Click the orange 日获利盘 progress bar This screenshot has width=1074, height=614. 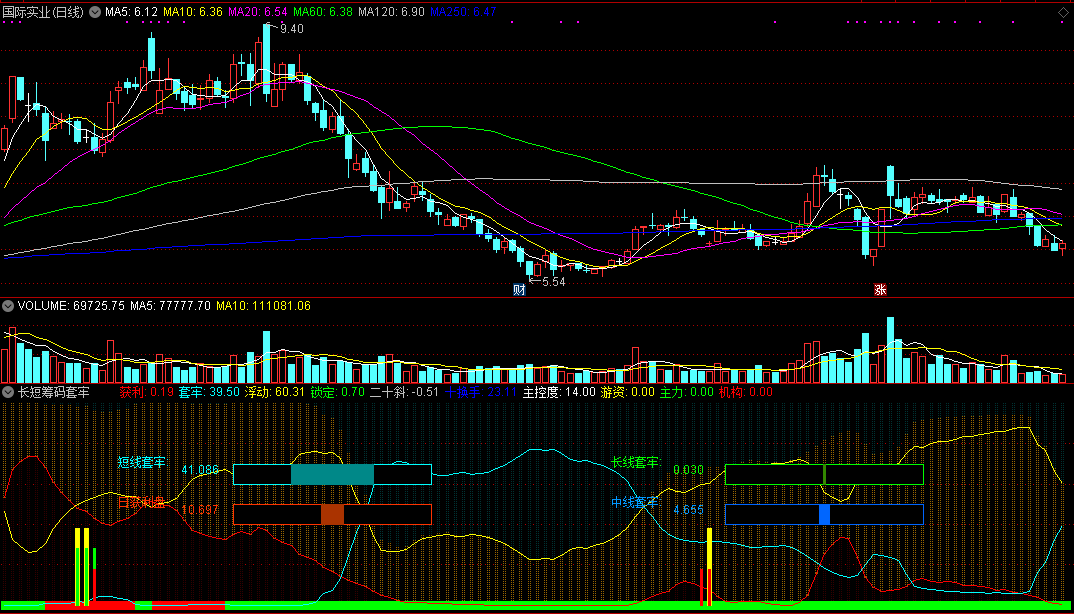[x=332, y=515]
